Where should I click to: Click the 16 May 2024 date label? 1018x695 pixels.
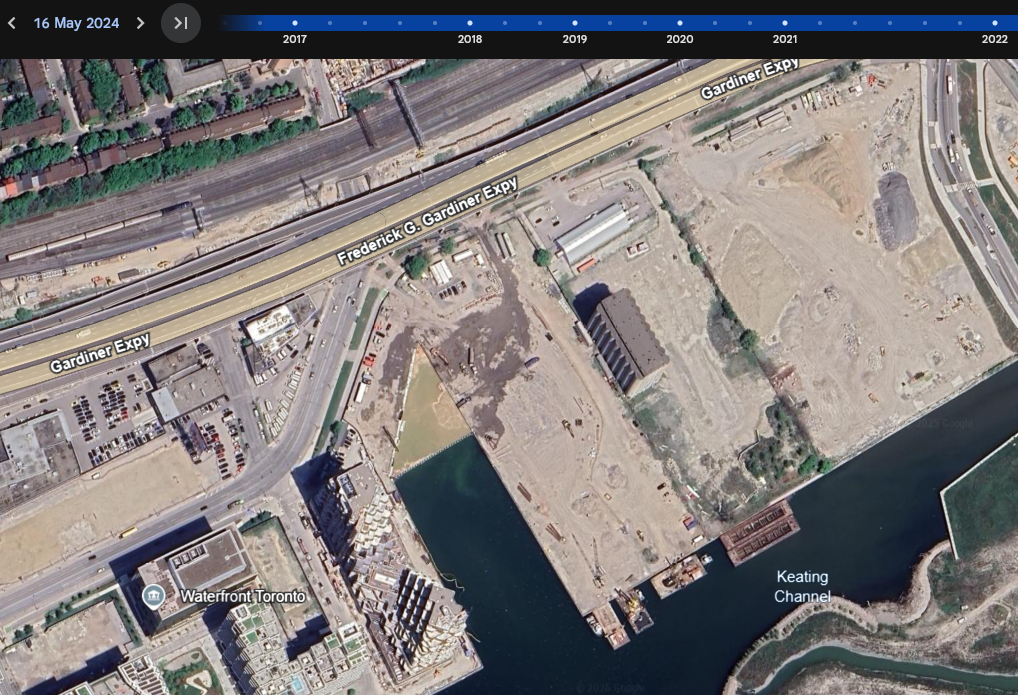point(76,23)
